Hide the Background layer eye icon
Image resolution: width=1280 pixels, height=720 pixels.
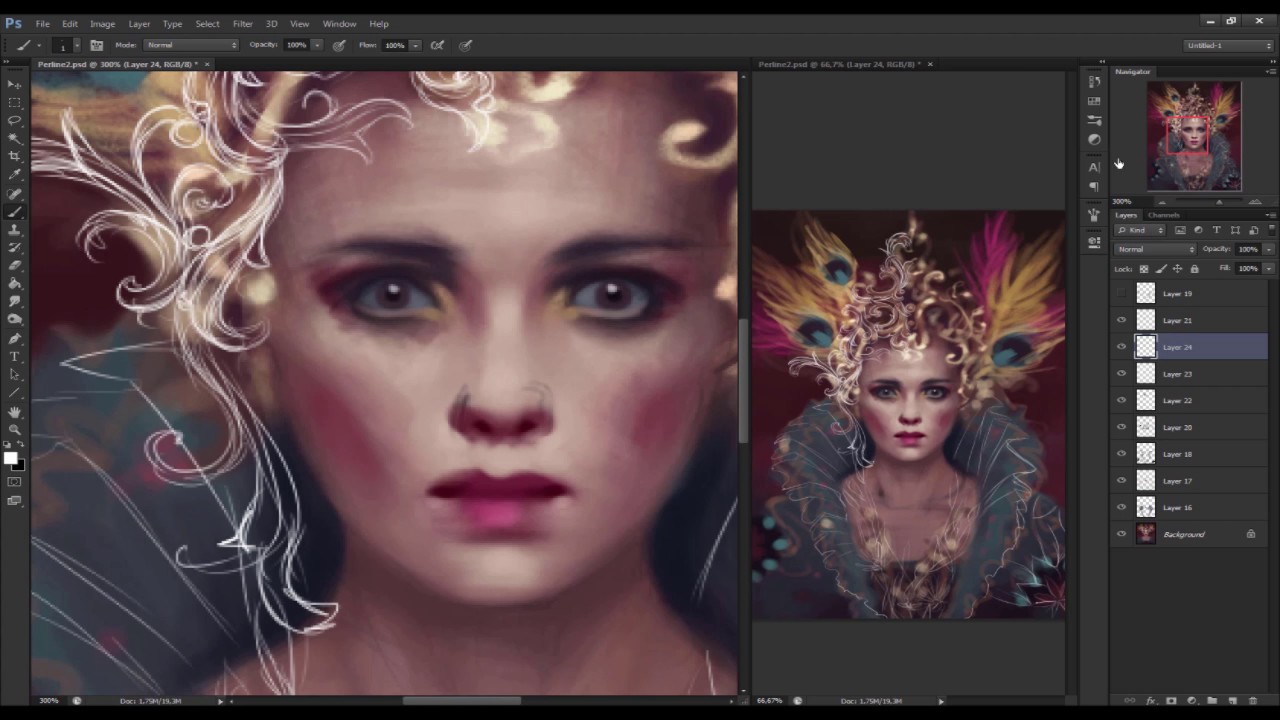point(1121,534)
